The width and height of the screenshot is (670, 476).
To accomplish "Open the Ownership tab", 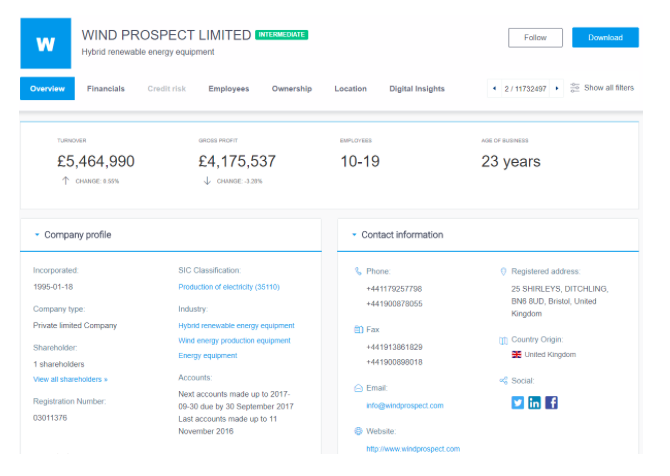I will [x=292, y=88].
